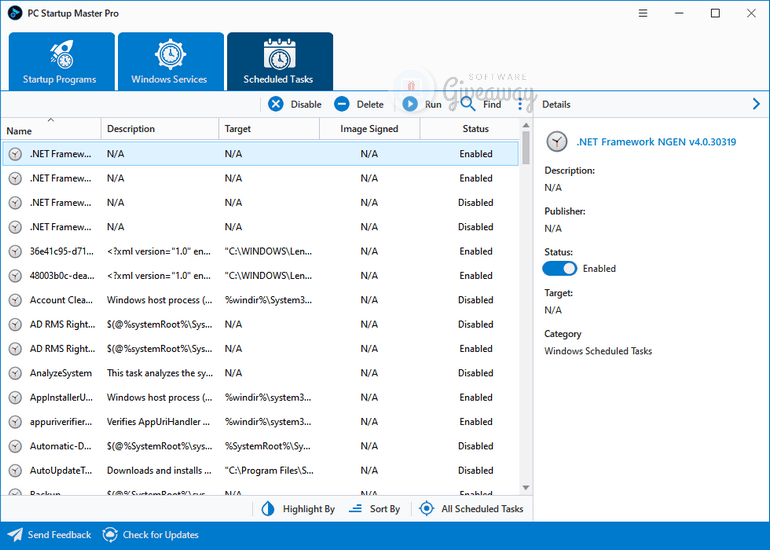Select the appuriverifier... task name

pyautogui.click(x=61, y=422)
